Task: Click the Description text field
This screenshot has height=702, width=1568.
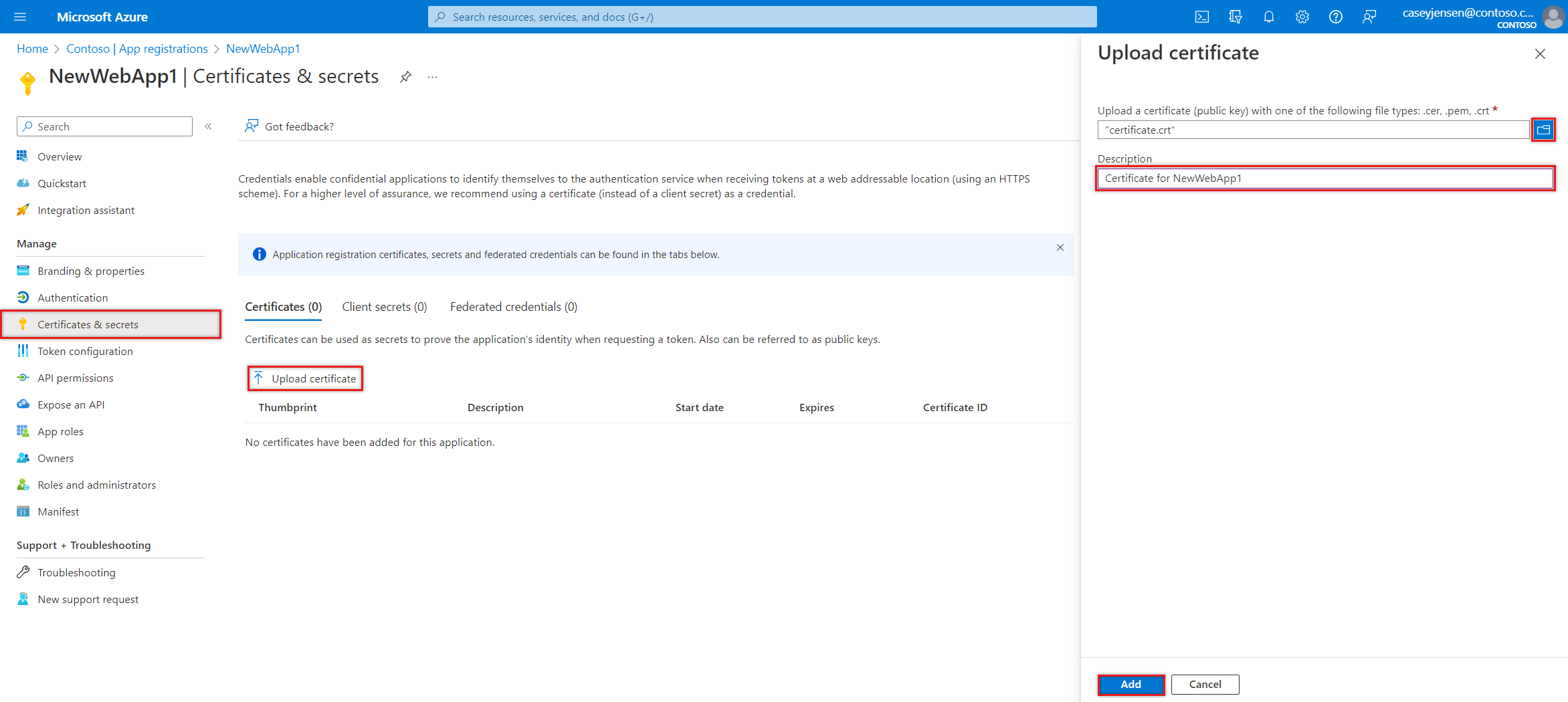Action: 1325,178
